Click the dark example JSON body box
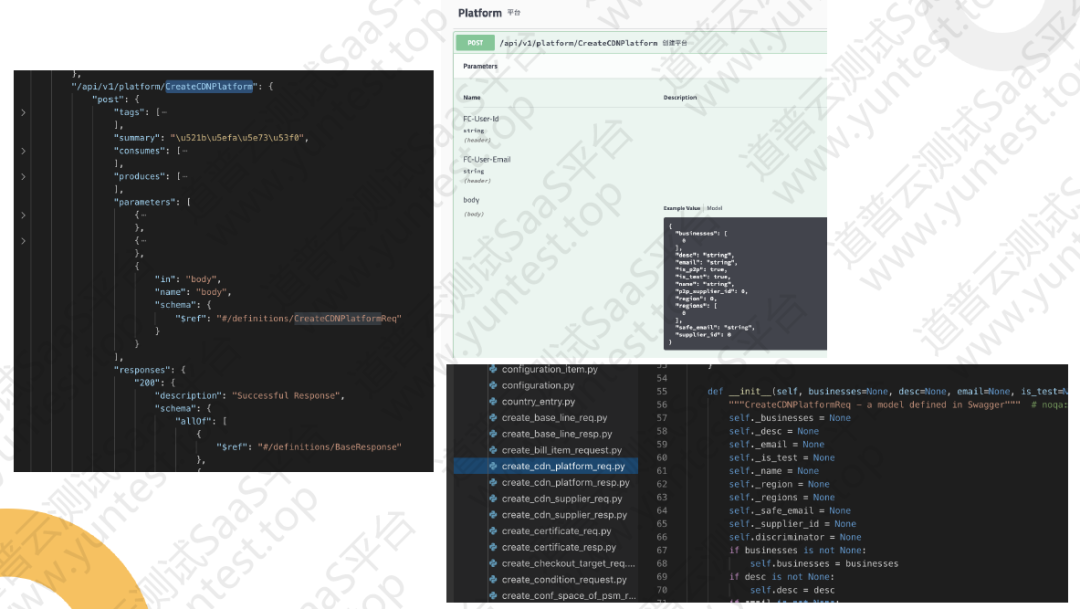Screen dimensions: 1080x609 (x=744, y=283)
